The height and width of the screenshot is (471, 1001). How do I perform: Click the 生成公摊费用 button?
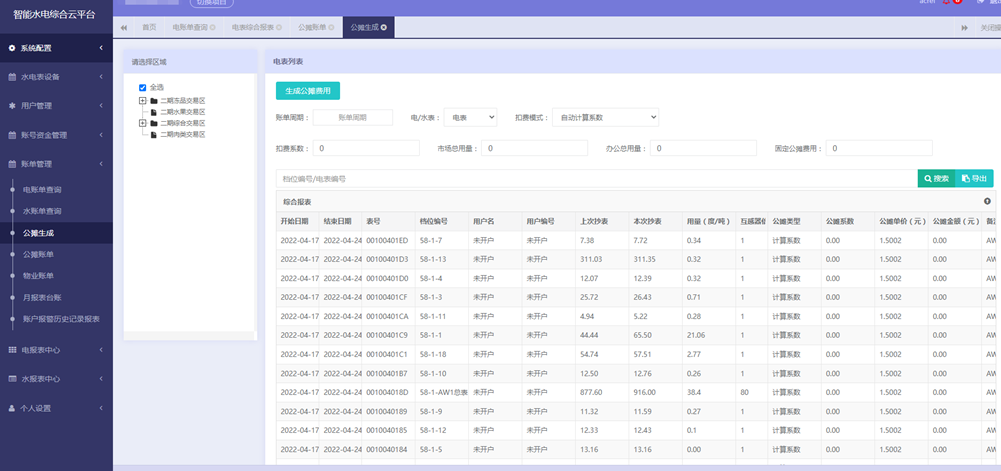308,91
